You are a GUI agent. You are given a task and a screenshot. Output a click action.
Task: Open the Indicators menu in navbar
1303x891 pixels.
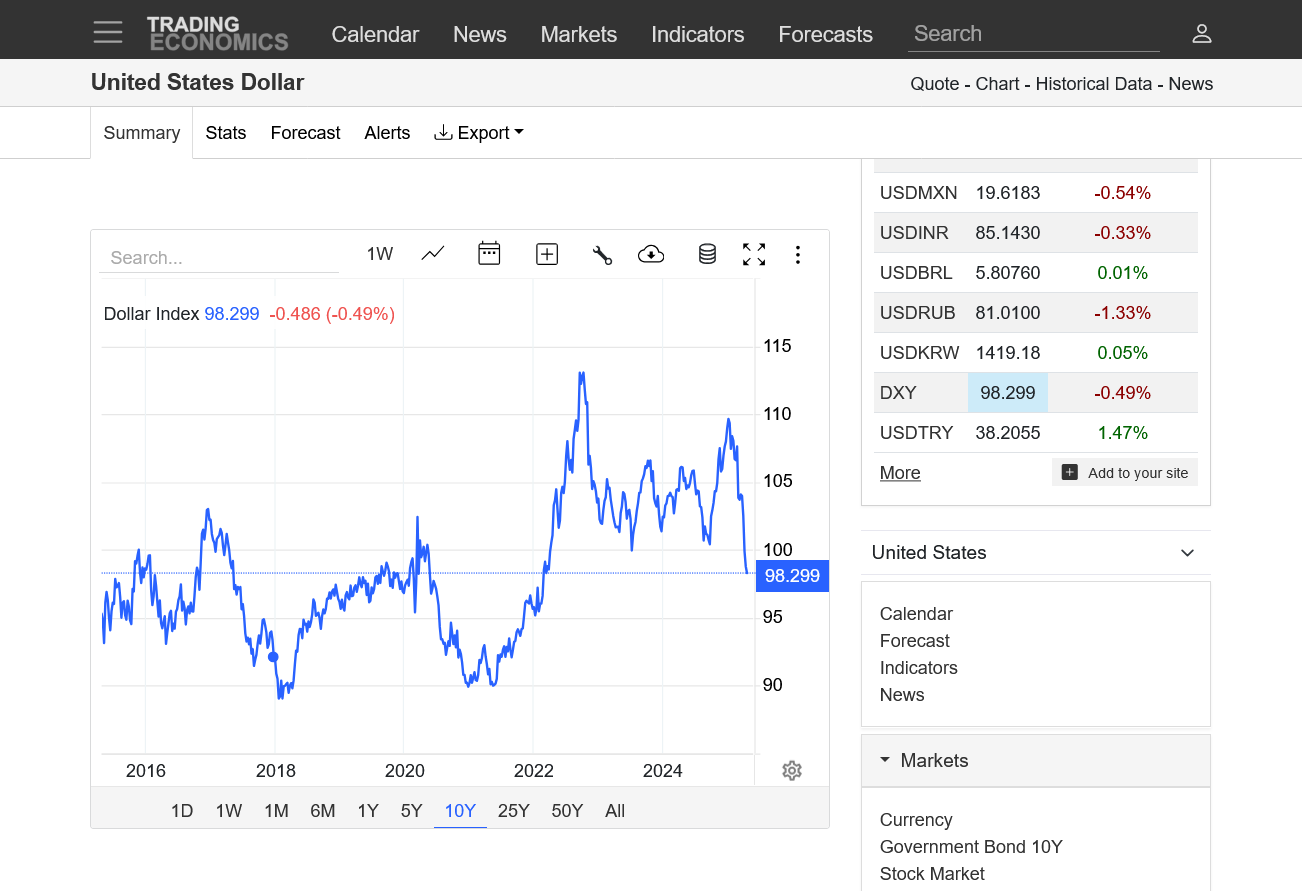click(697, 34)
